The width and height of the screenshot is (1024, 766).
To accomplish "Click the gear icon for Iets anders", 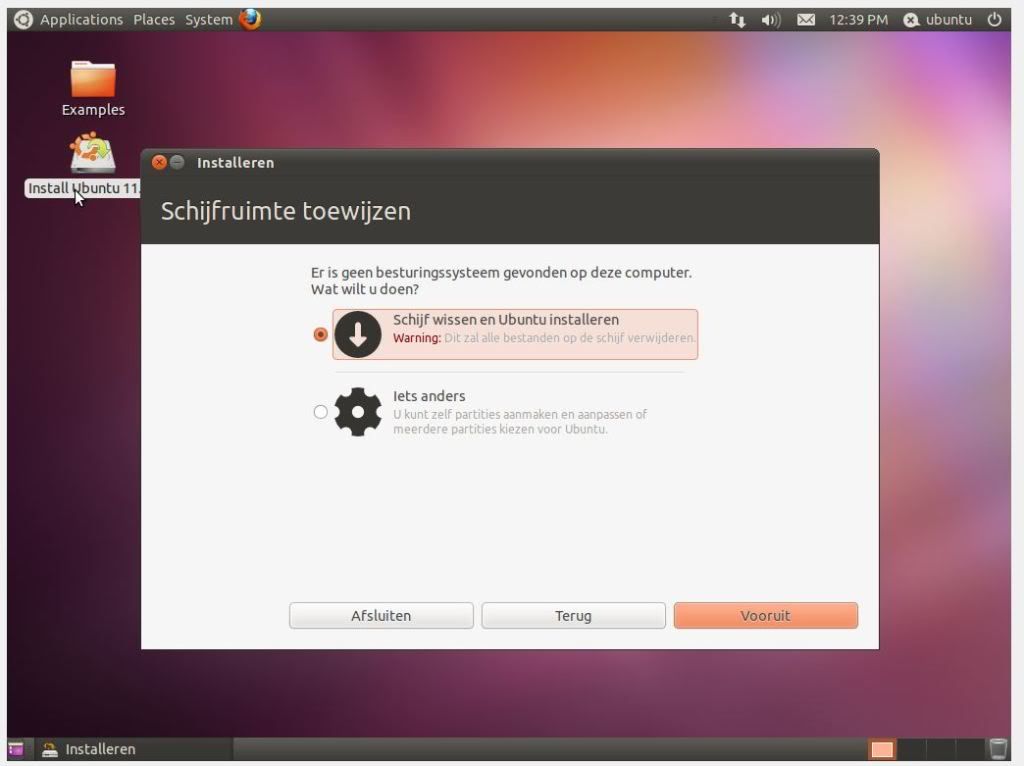I will click(x=358, y=411).
